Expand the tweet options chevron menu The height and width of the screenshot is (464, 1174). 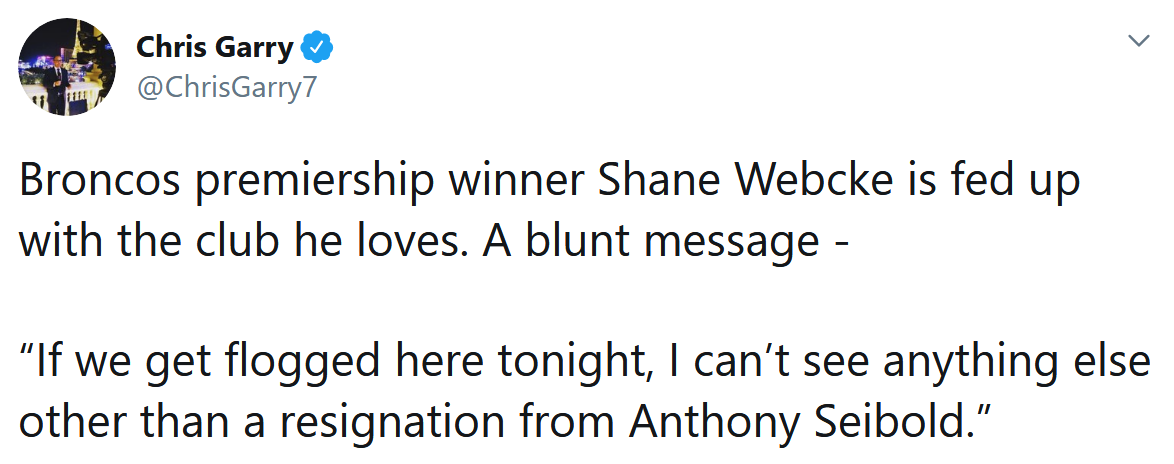(x=1139, y=41)
